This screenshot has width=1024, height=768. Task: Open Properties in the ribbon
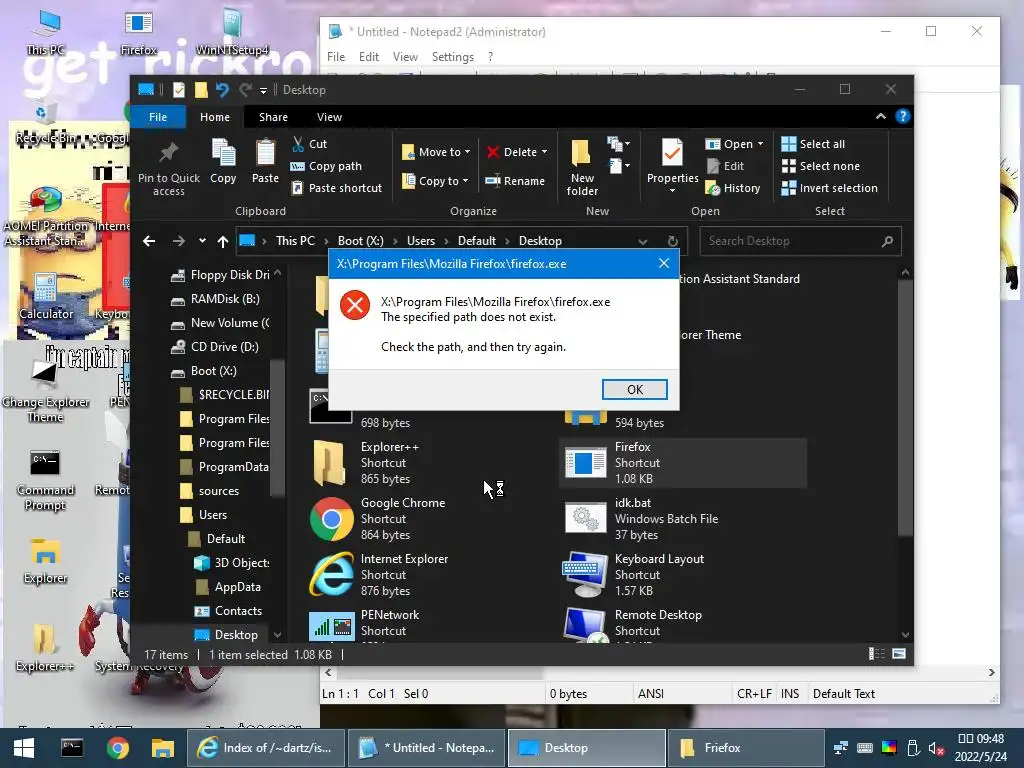(672, 165)
